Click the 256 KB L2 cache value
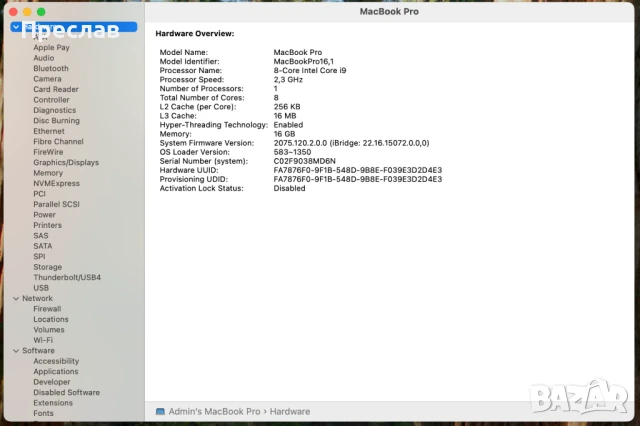Screen dimensions: 640x426 (287, 107)
